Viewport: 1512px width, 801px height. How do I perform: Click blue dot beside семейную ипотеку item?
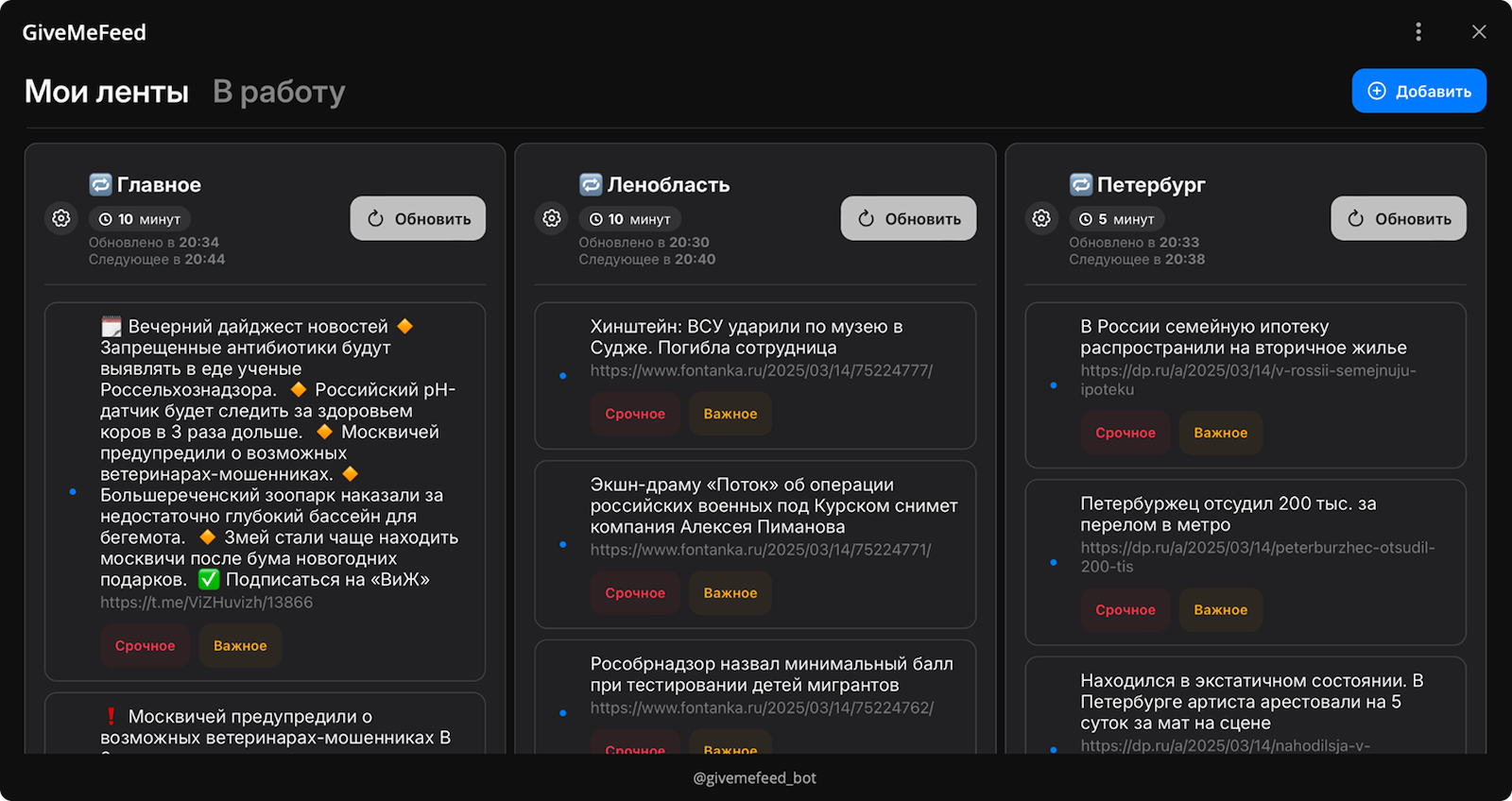click(1054, 385)
